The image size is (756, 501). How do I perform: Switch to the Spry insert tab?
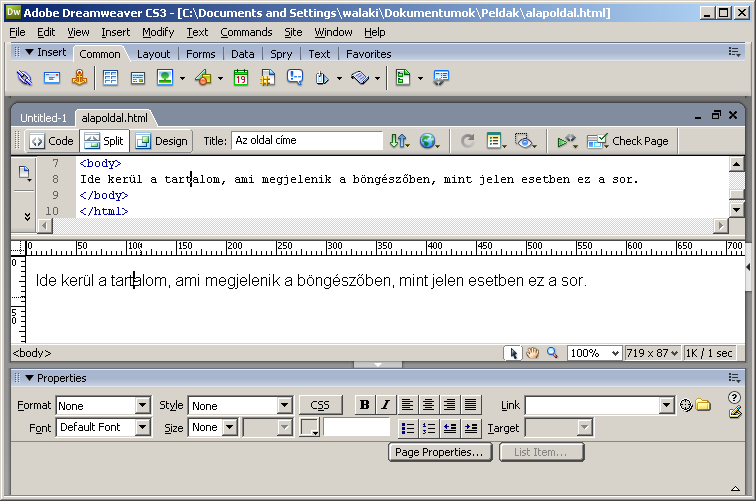coord(281,54)
